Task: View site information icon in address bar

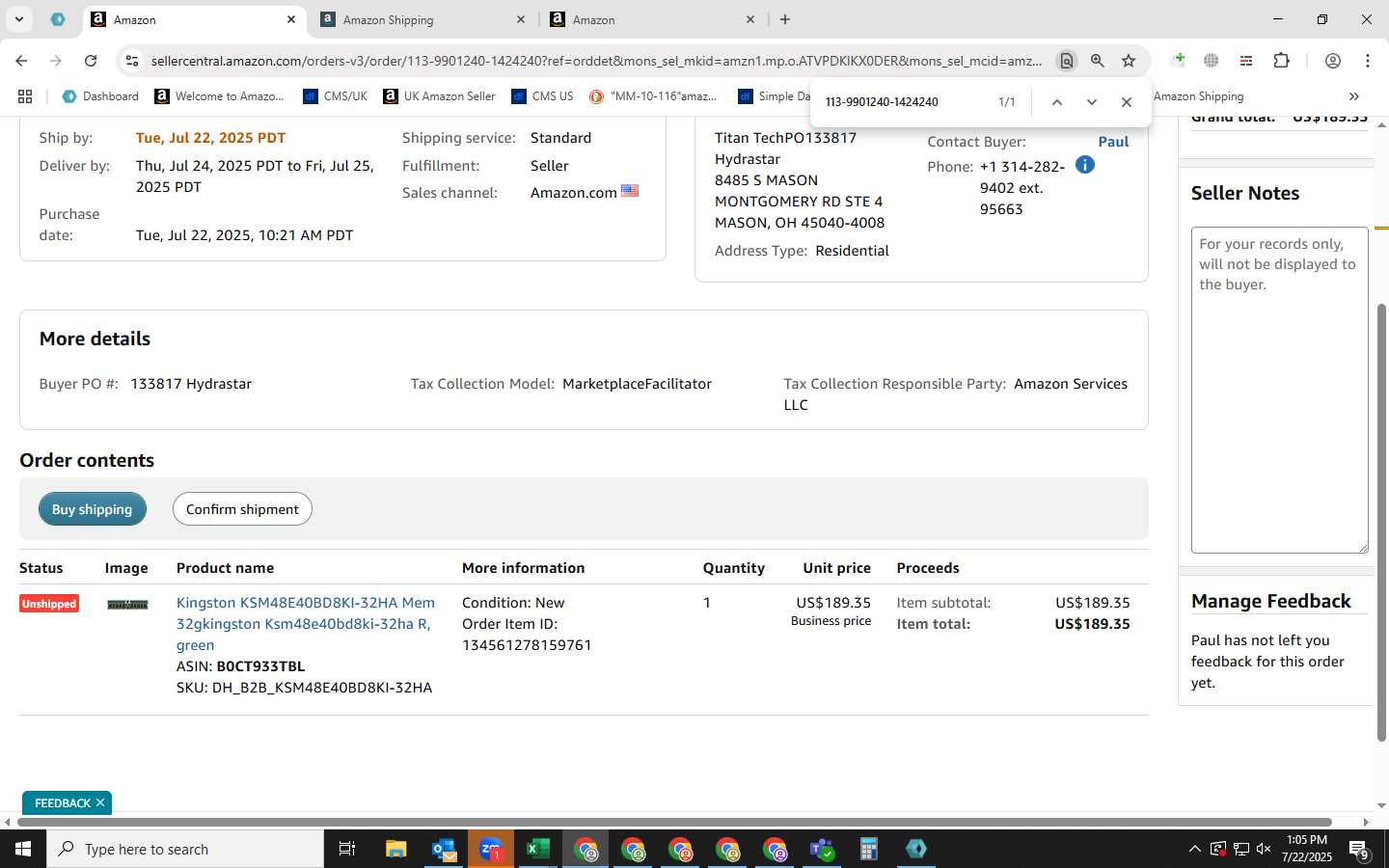Action: coord(132,61)
